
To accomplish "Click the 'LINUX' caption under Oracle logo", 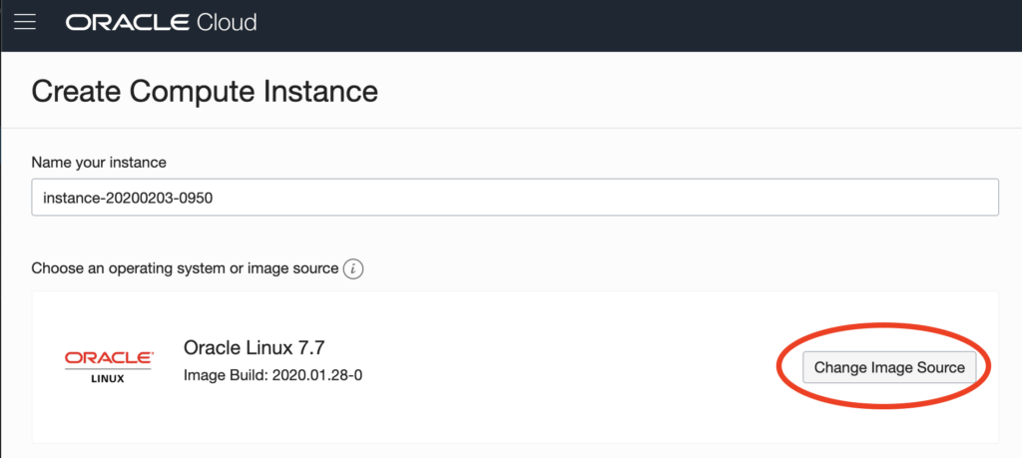I will (x=109, y=380).
